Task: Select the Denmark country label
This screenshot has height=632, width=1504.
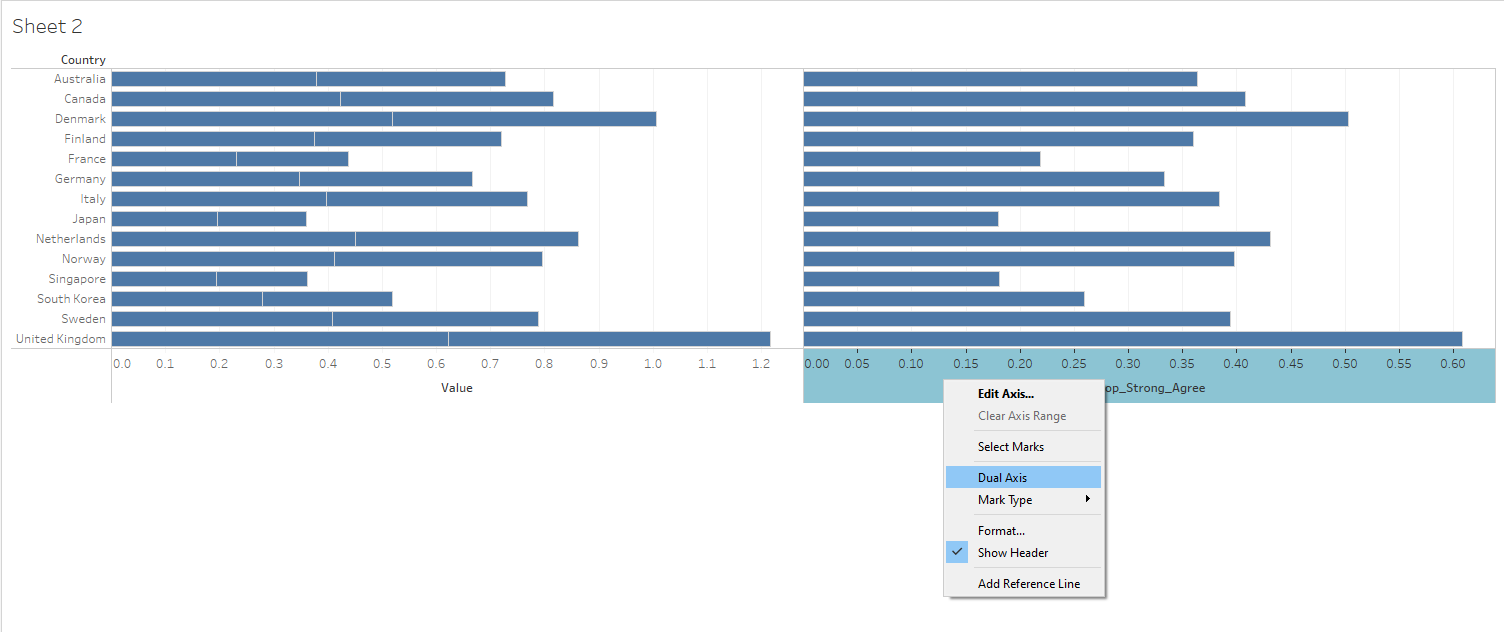Action: pyautogui.click(x=80, y=119)
